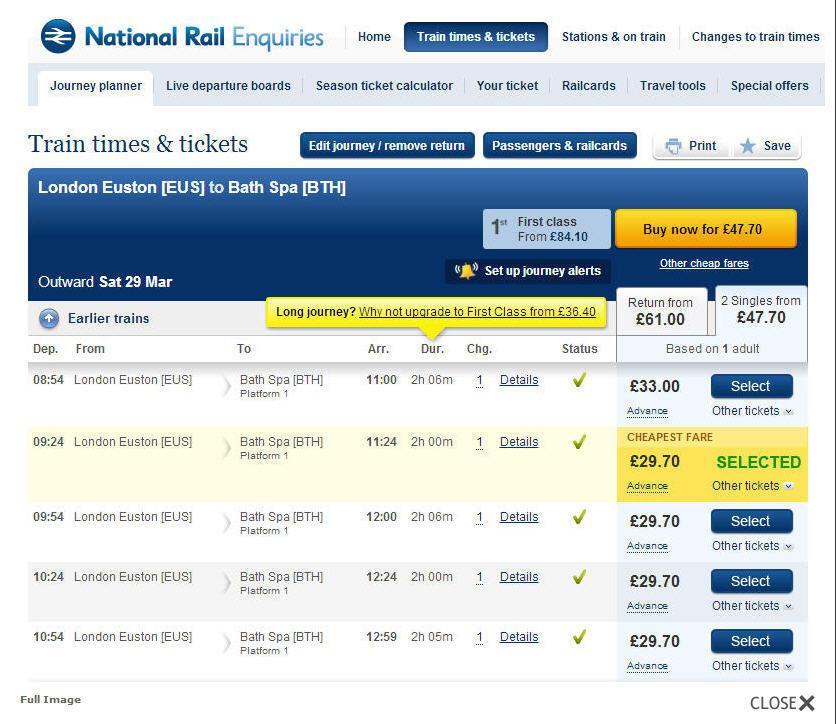Expand Other tickets for the 10:54 train
Screen dimensions: 836x724
[x=752, y=666]
